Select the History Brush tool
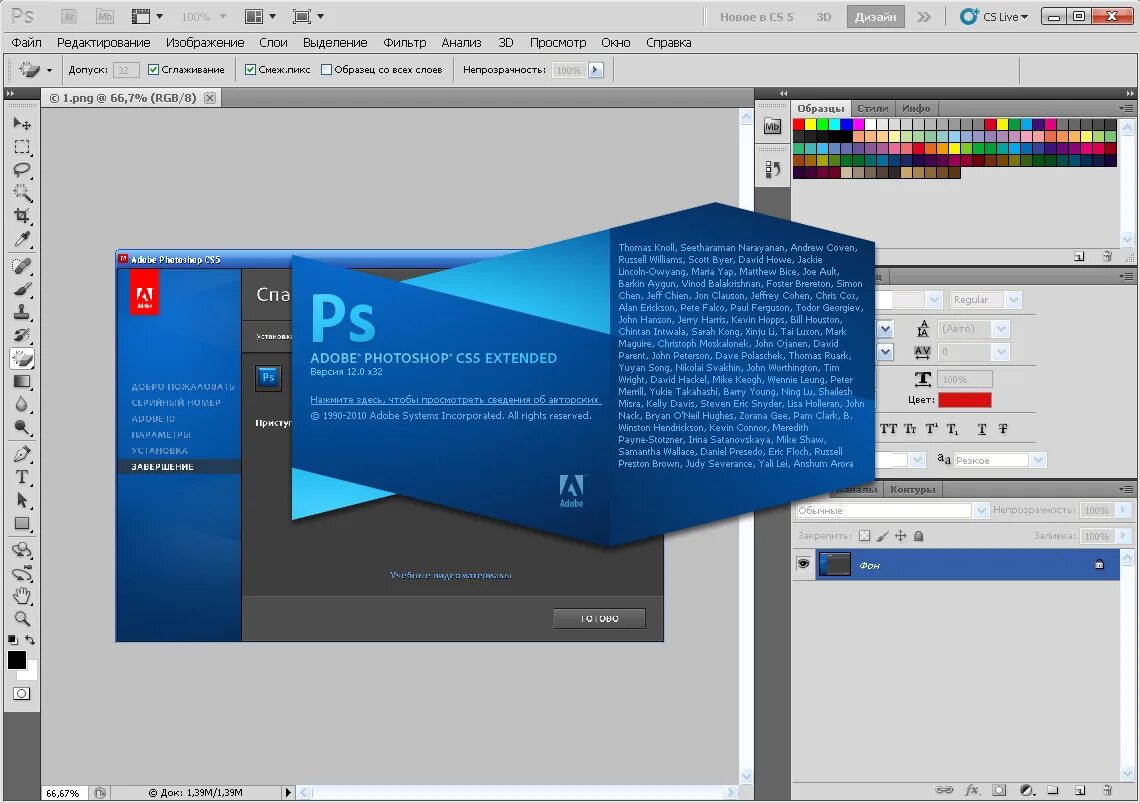The width and height of the screenshot is (1140, 803). pyautogui.click(x=22, y=335)
